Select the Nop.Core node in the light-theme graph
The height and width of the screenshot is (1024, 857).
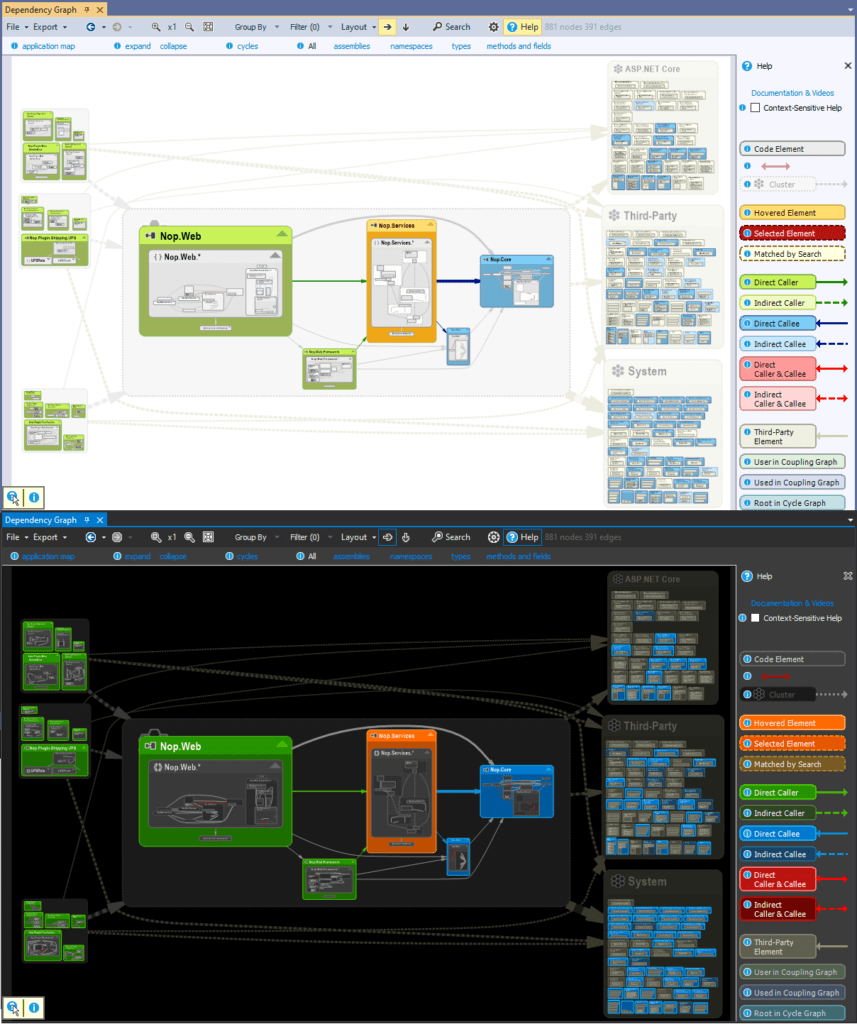517,281
